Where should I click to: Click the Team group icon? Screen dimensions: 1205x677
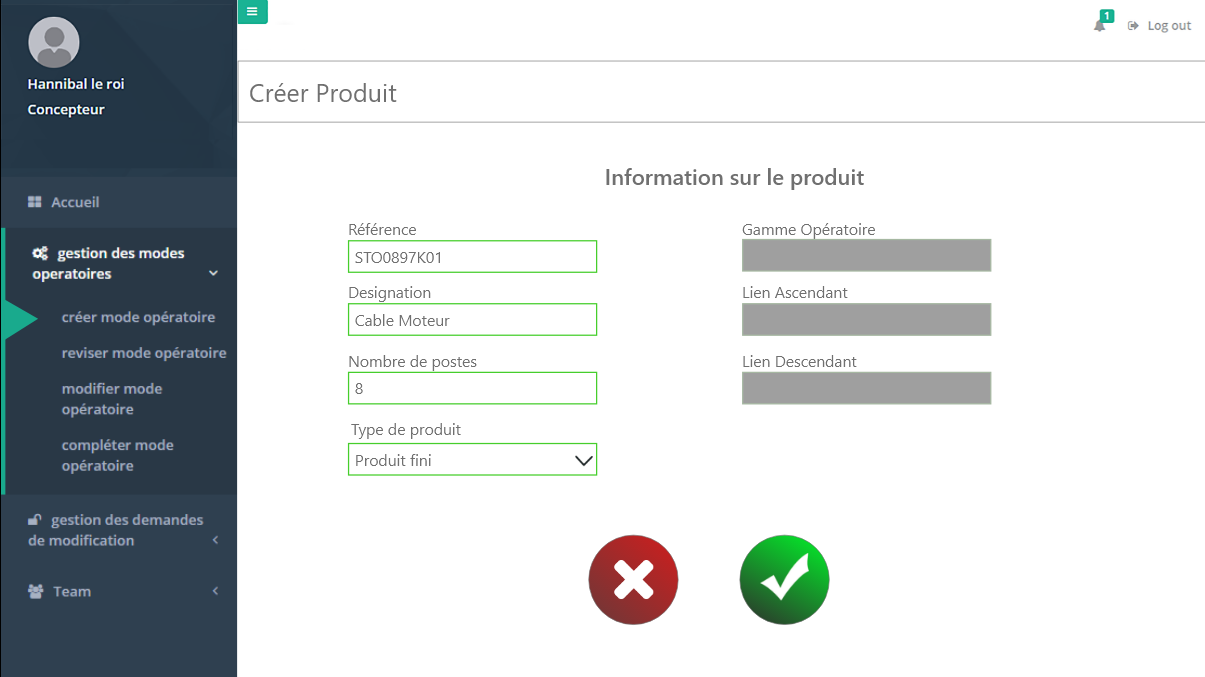coord(36,591)
